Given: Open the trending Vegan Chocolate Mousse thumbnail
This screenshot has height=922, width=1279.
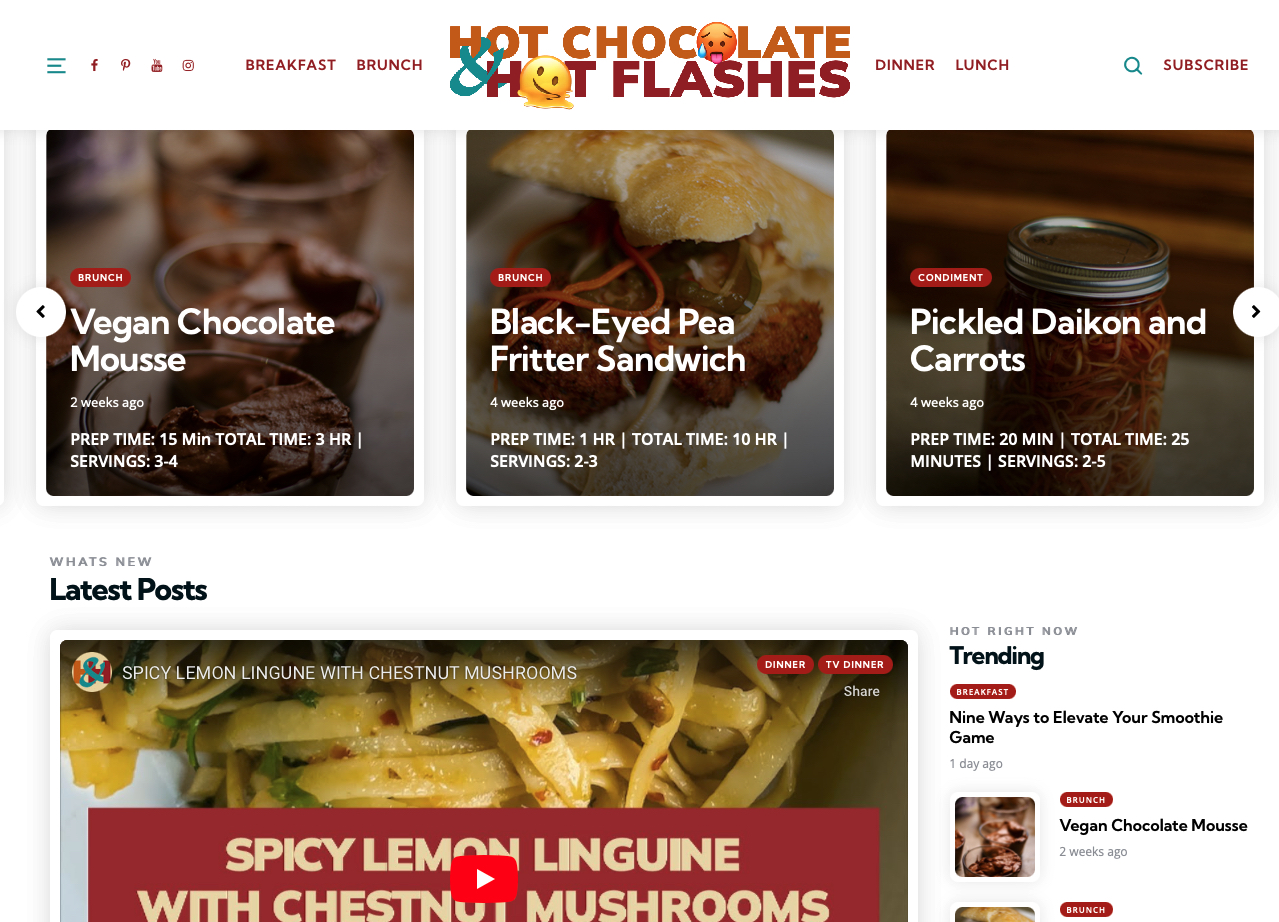Looking at the screenshot, I should [995, 837].
